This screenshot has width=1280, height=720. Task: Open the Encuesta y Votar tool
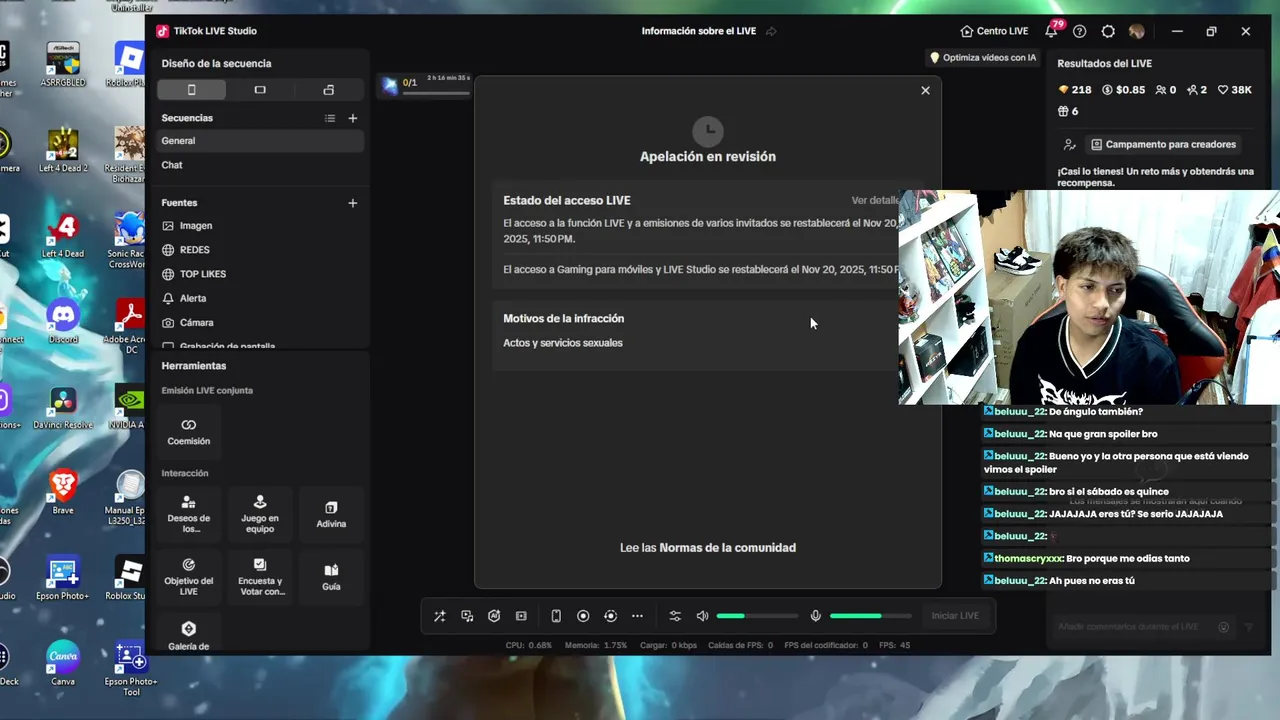[x=260, y=576]
